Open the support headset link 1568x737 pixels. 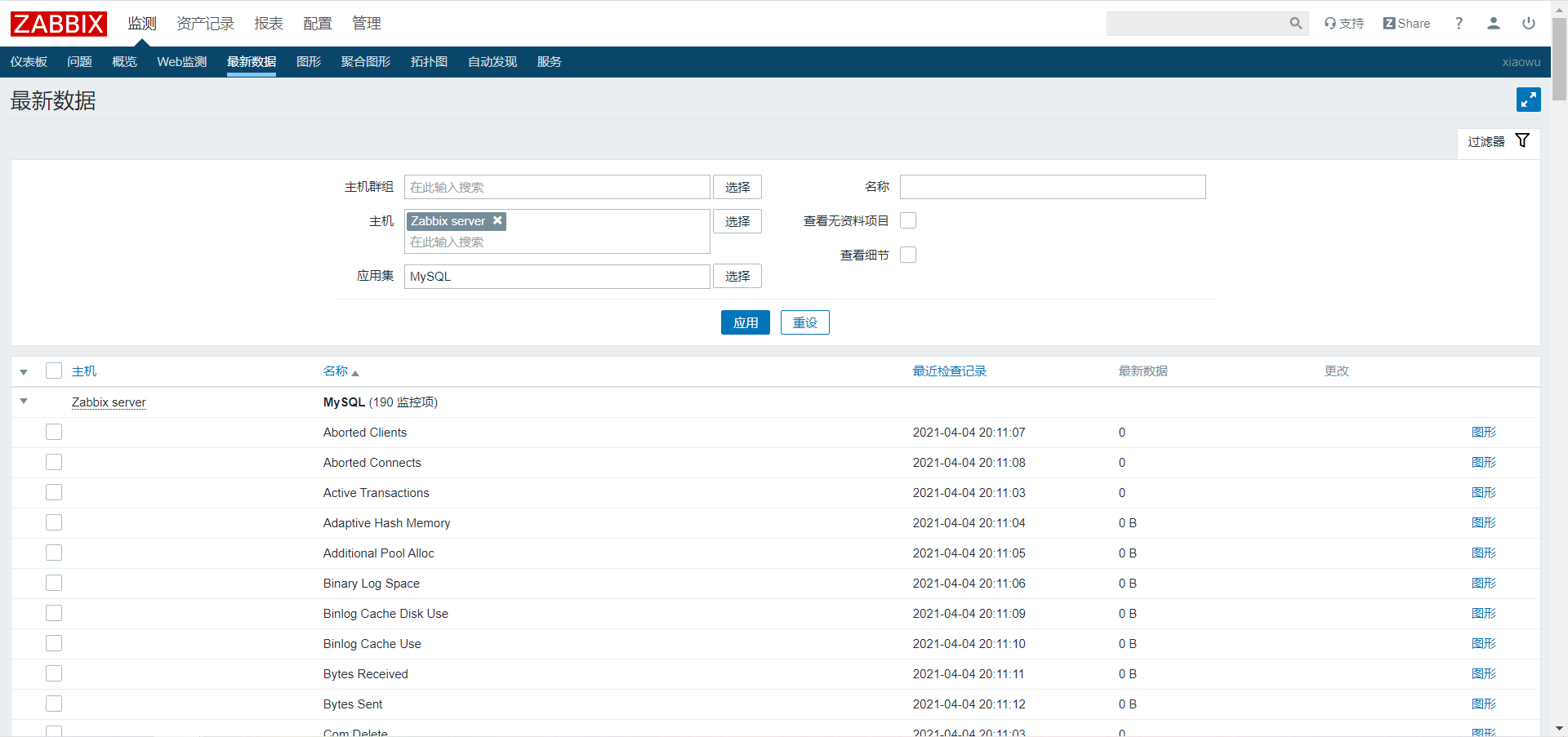(x=1344, y=24)
